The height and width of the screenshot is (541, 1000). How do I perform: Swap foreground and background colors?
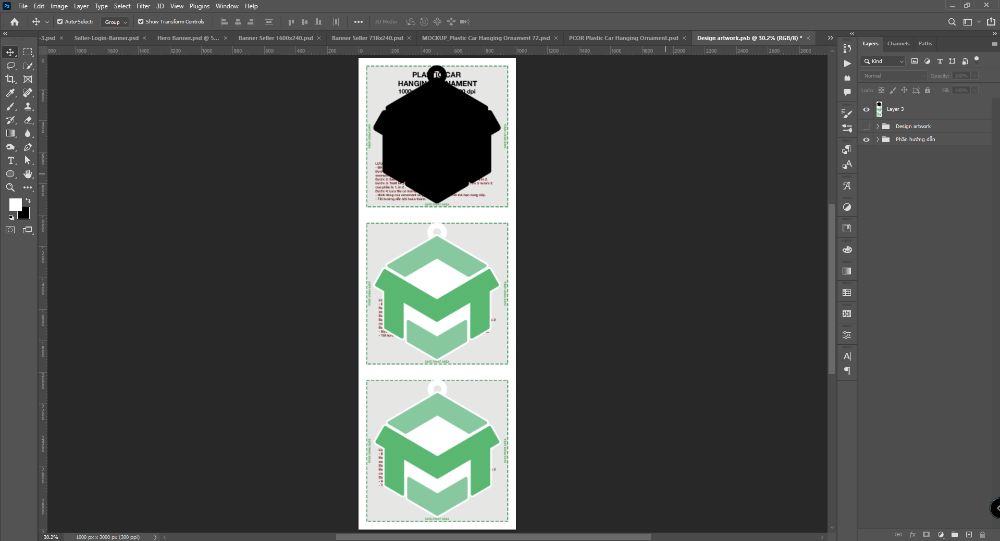pyautogui.click(x=27, y=200)
